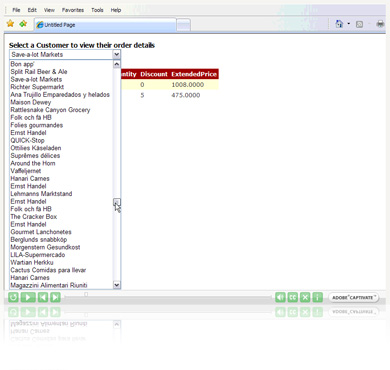Image resolution: width=390 pixels, height=370 pixels.
Task: Click the customer list scrollbar thumb
Action: (x=117, y=202)
